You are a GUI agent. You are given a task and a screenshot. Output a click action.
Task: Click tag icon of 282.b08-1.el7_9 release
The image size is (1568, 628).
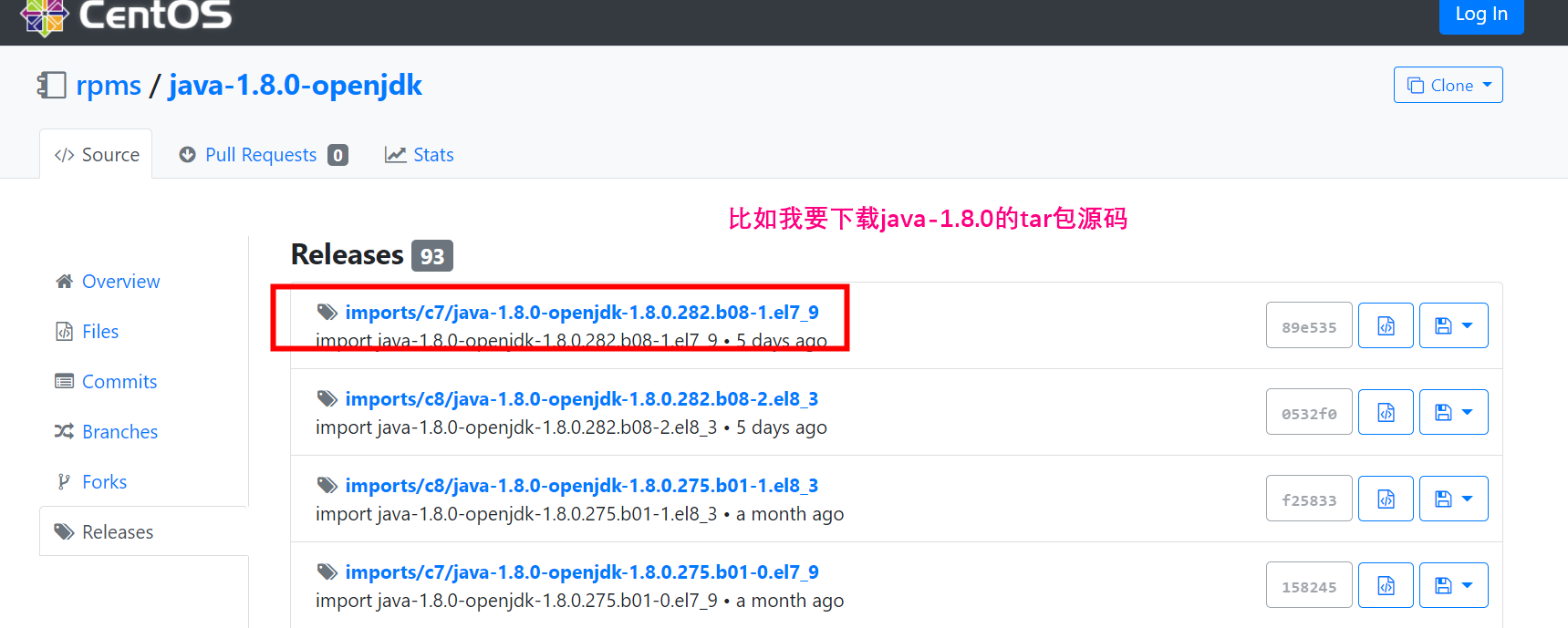coord(327,313)
